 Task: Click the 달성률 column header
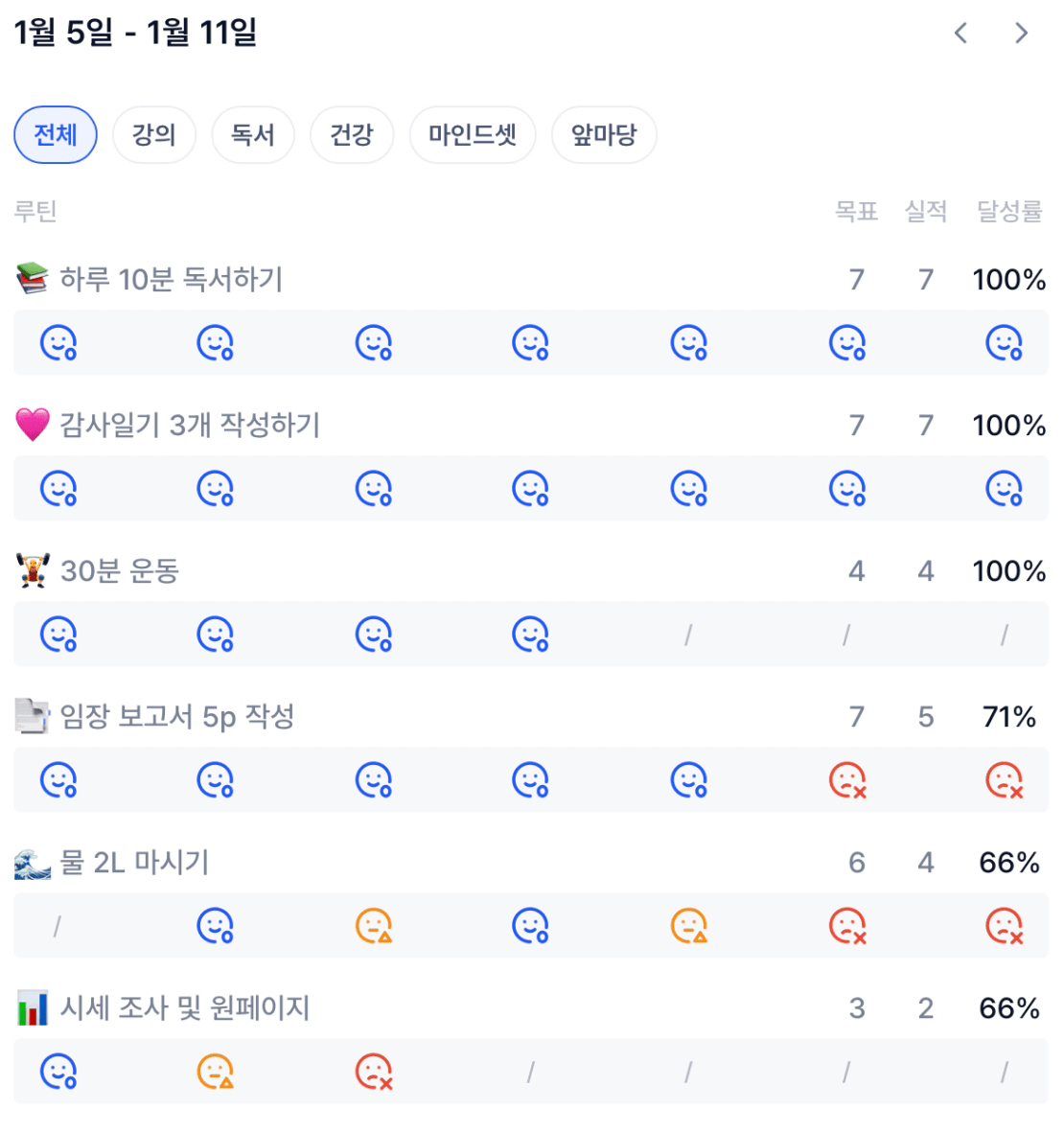1008,212
